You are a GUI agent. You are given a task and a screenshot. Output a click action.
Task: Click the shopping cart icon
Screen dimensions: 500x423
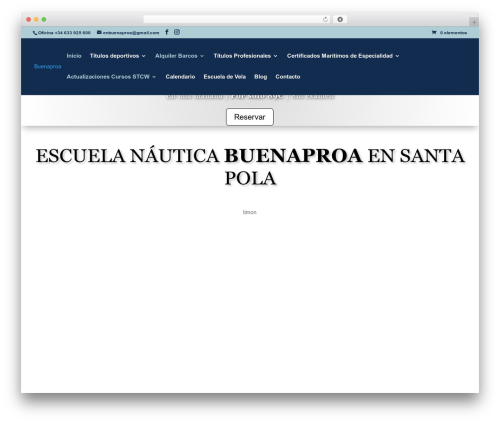click(434, 32)
